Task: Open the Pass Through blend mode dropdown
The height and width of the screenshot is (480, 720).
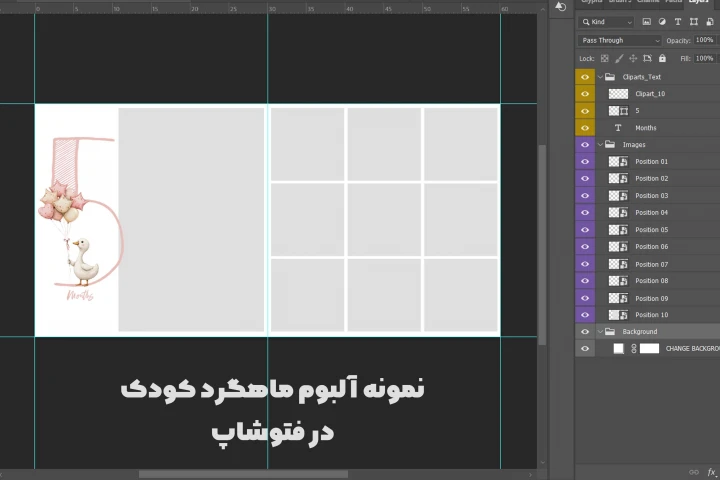Action: click(619, 40)
